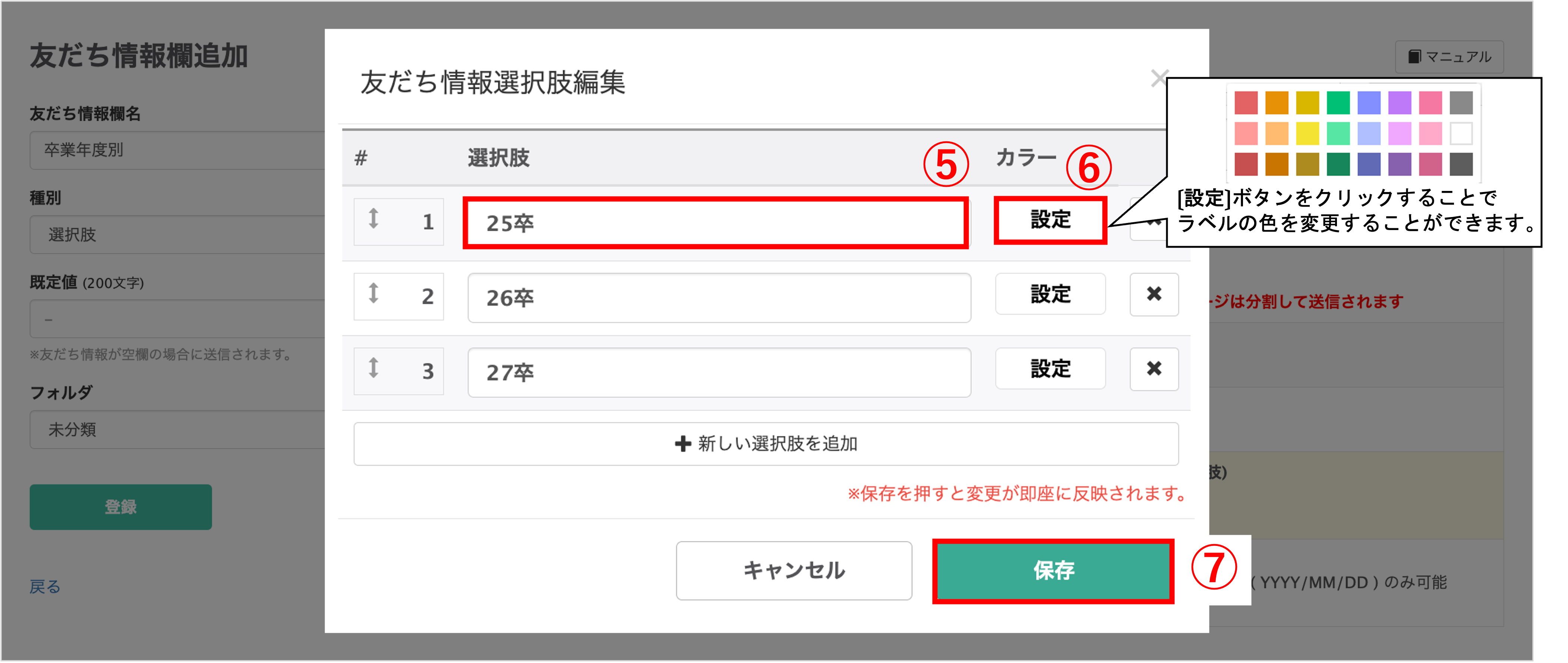Click the 26卒 option text field
Viewport: 1568px width, 663px height.
719,298
